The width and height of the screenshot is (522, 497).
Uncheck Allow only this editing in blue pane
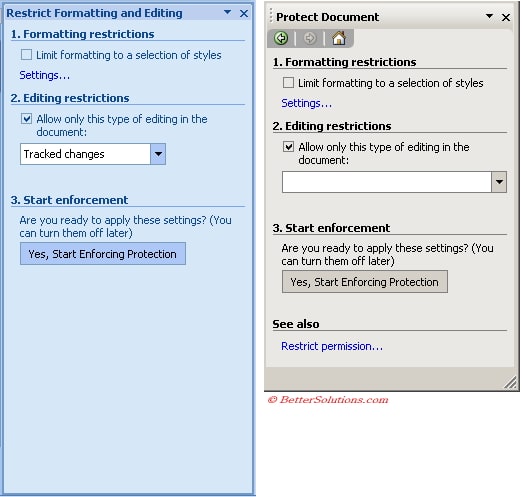coord(26,119)
